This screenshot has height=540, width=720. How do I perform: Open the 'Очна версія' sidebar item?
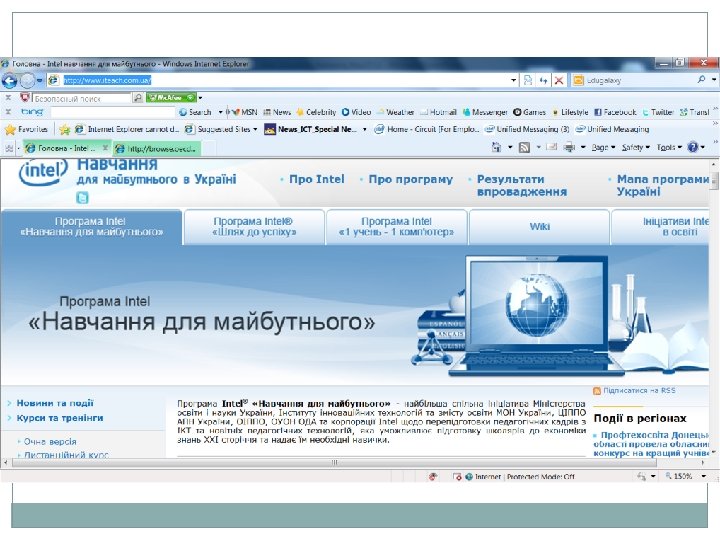click(x=50, y=442)
